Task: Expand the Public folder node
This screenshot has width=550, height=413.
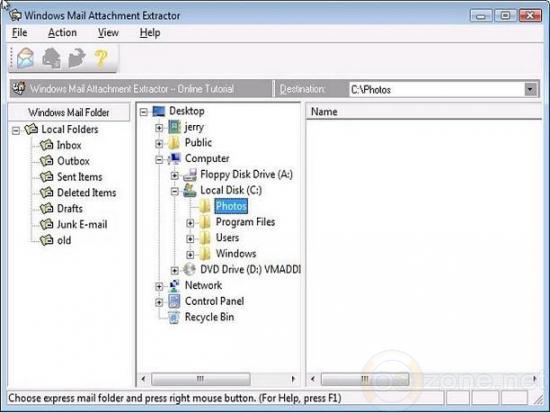Action: click(159, 144)
